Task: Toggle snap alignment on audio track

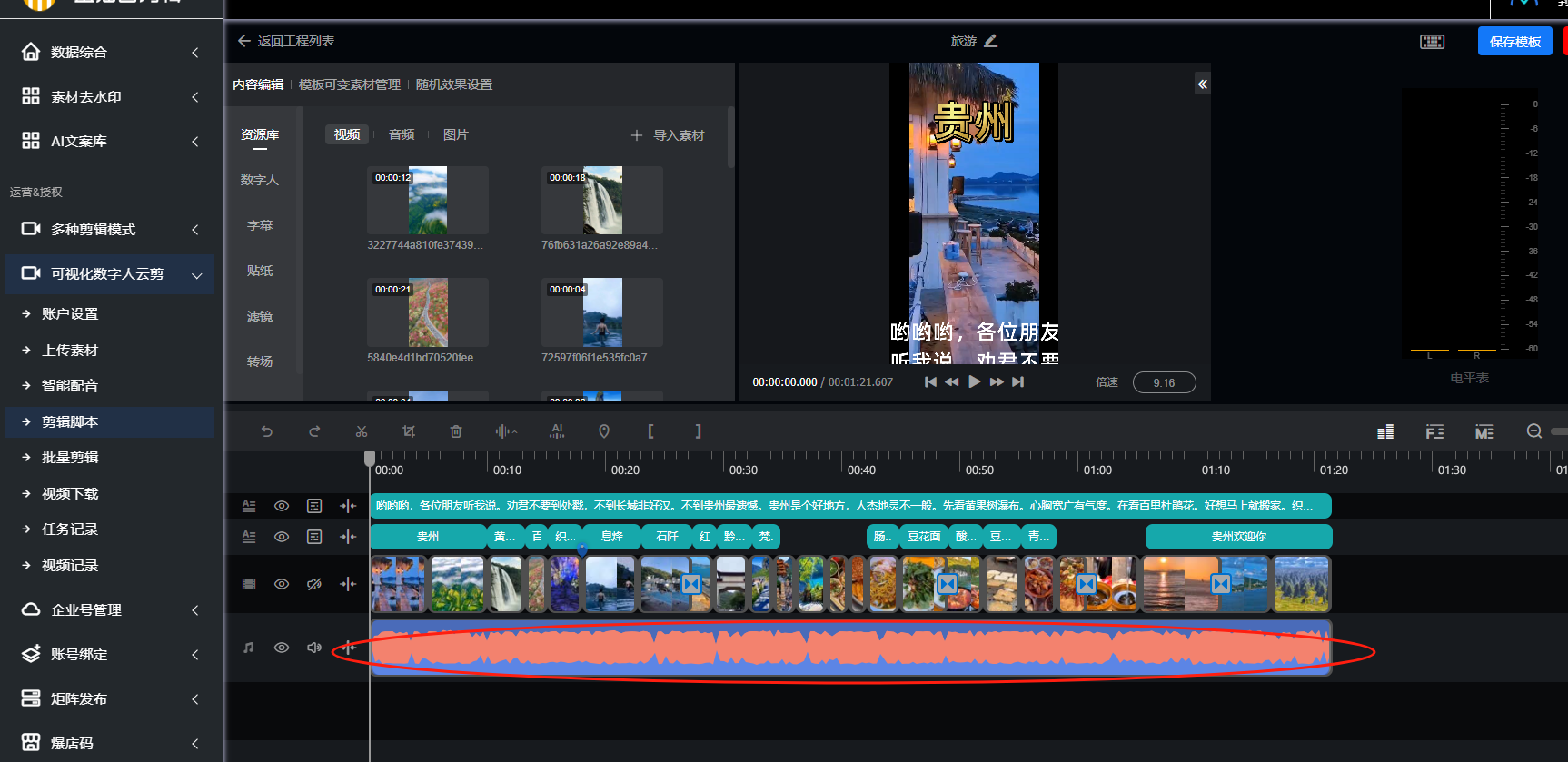Action: pyautogui.click(x=348, y=648)
